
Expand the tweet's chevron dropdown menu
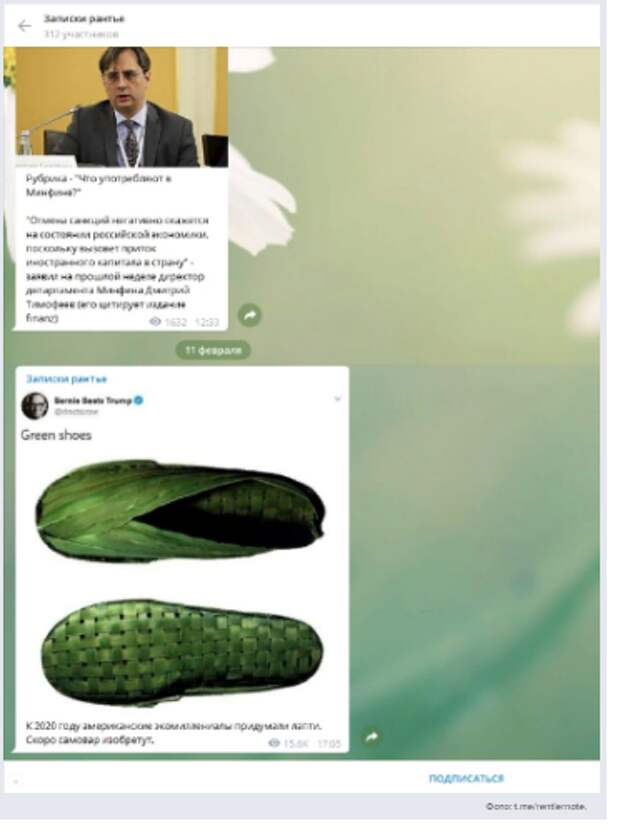[x=337, y=399]
